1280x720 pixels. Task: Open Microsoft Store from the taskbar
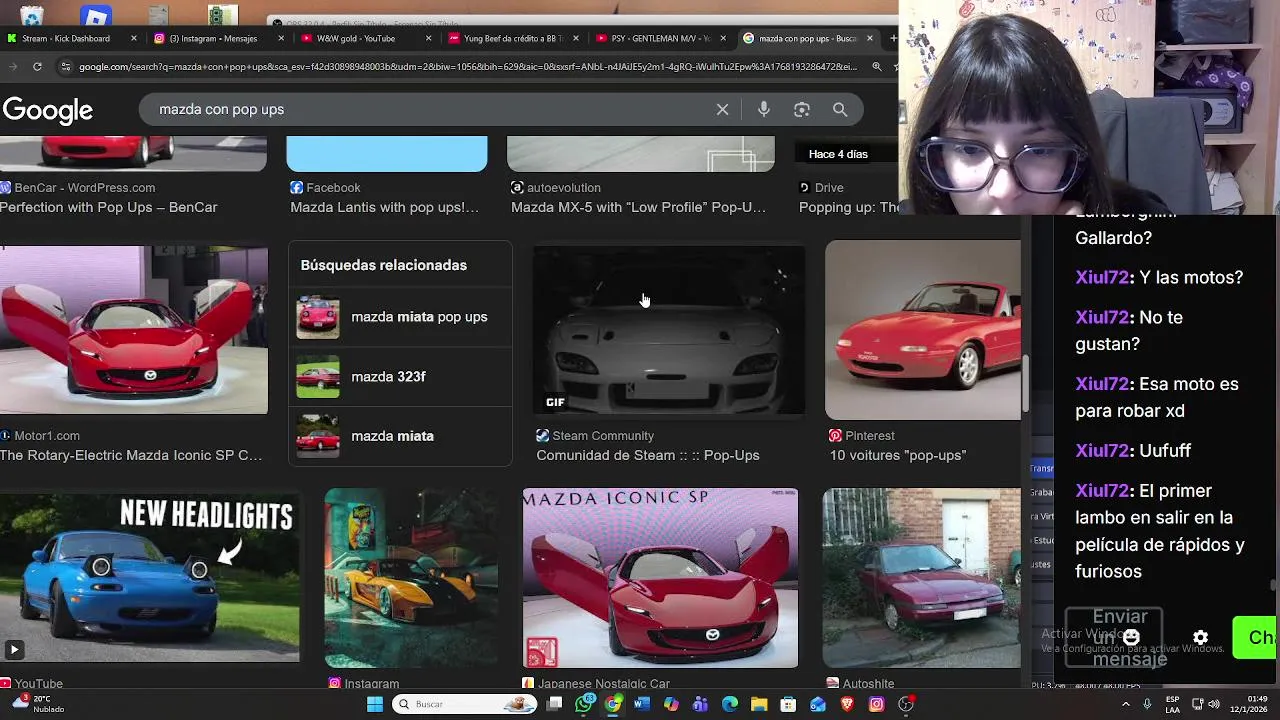788,704
